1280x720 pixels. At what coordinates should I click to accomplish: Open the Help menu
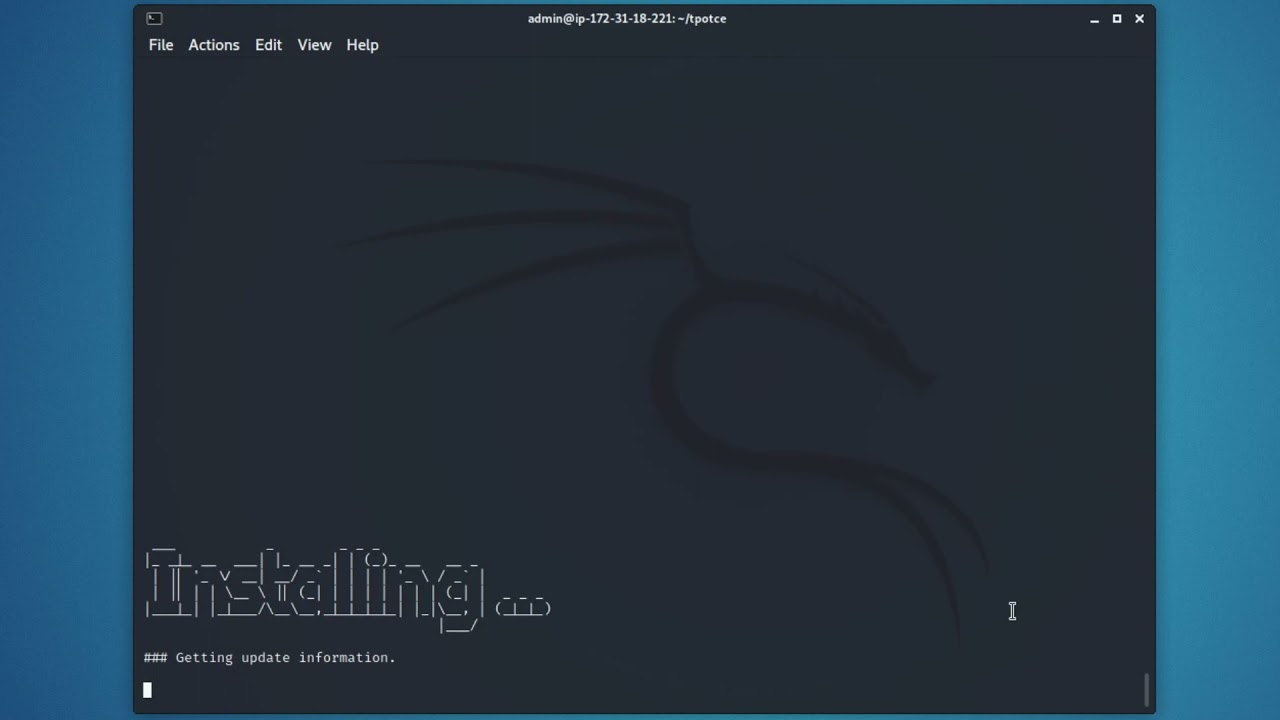pyautogui.click(x=362, y=45)
